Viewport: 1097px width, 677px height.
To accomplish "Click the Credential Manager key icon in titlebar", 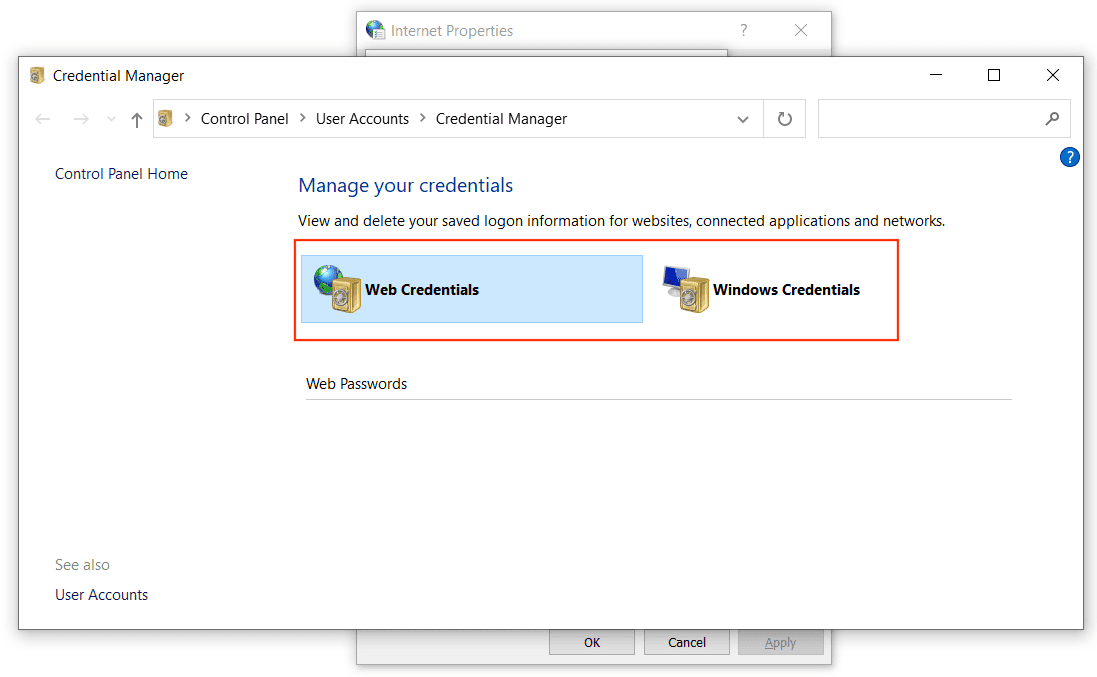I will click(x=37, y=75).
